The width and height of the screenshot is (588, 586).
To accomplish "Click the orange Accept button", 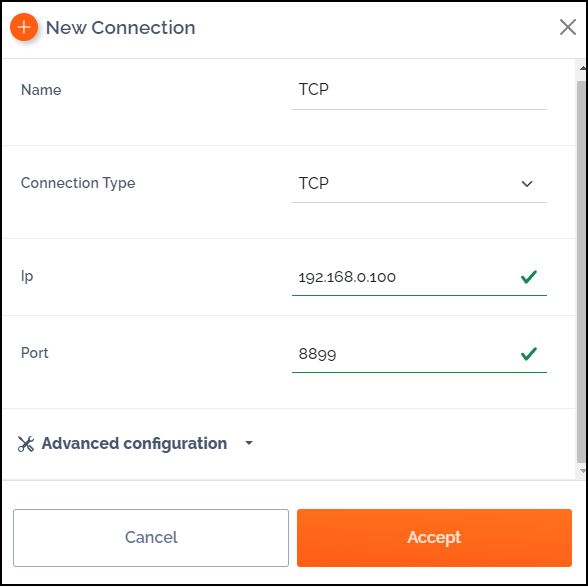I will pos(434,538).
